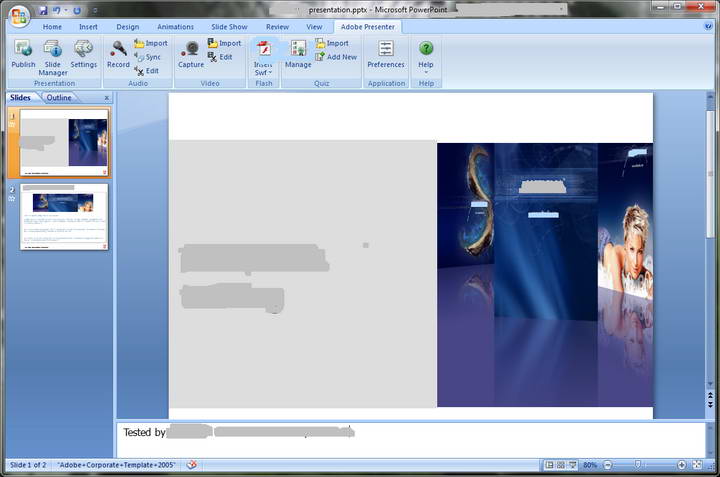Switch to the Animations ribbon tab
720x477 pixels.
pos(174,27)
